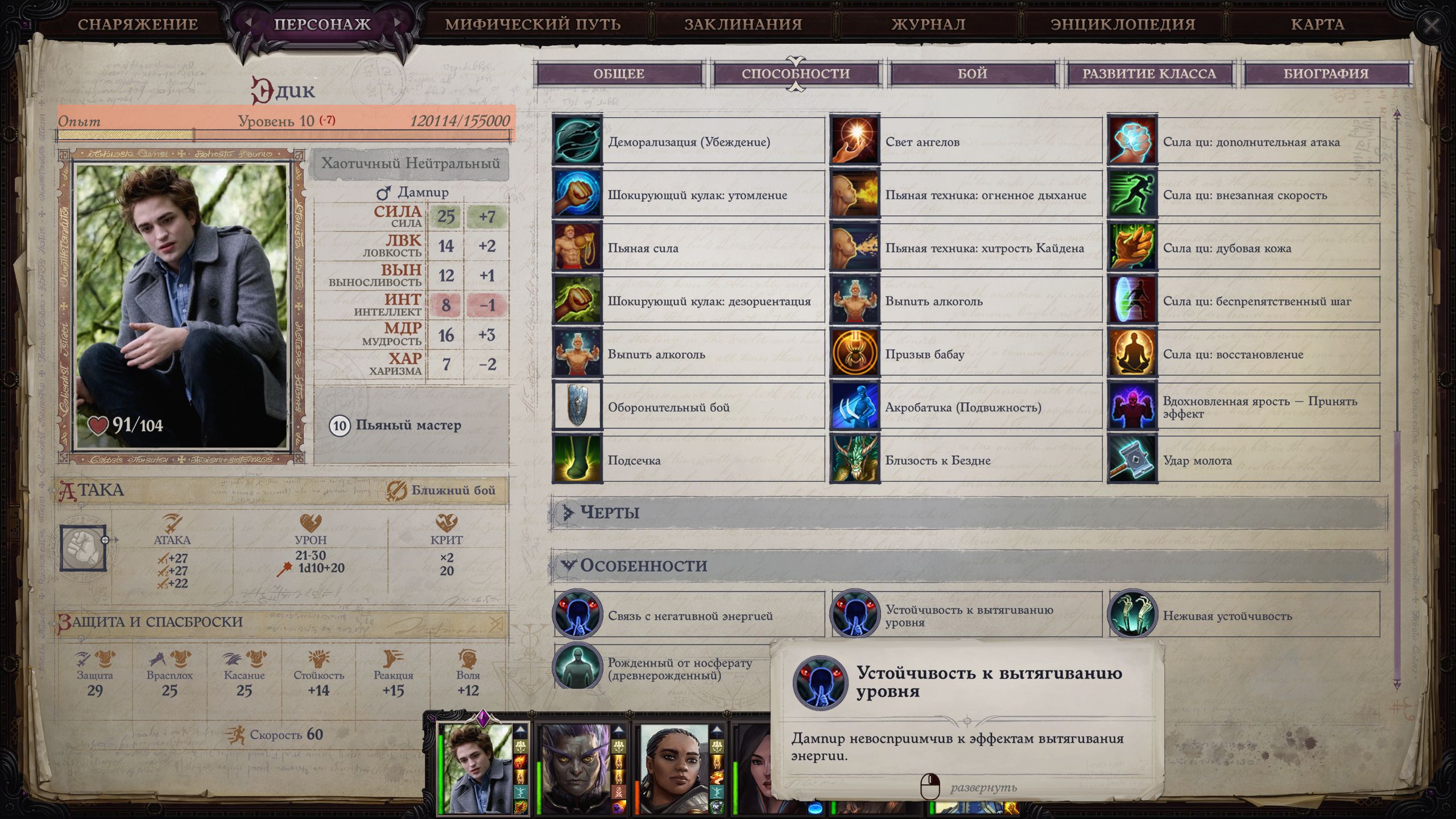Click the arrow right of Персонаж tab
Image resolution: width=1456 pixels, height=819 pixels.
(x=398, y=23)
